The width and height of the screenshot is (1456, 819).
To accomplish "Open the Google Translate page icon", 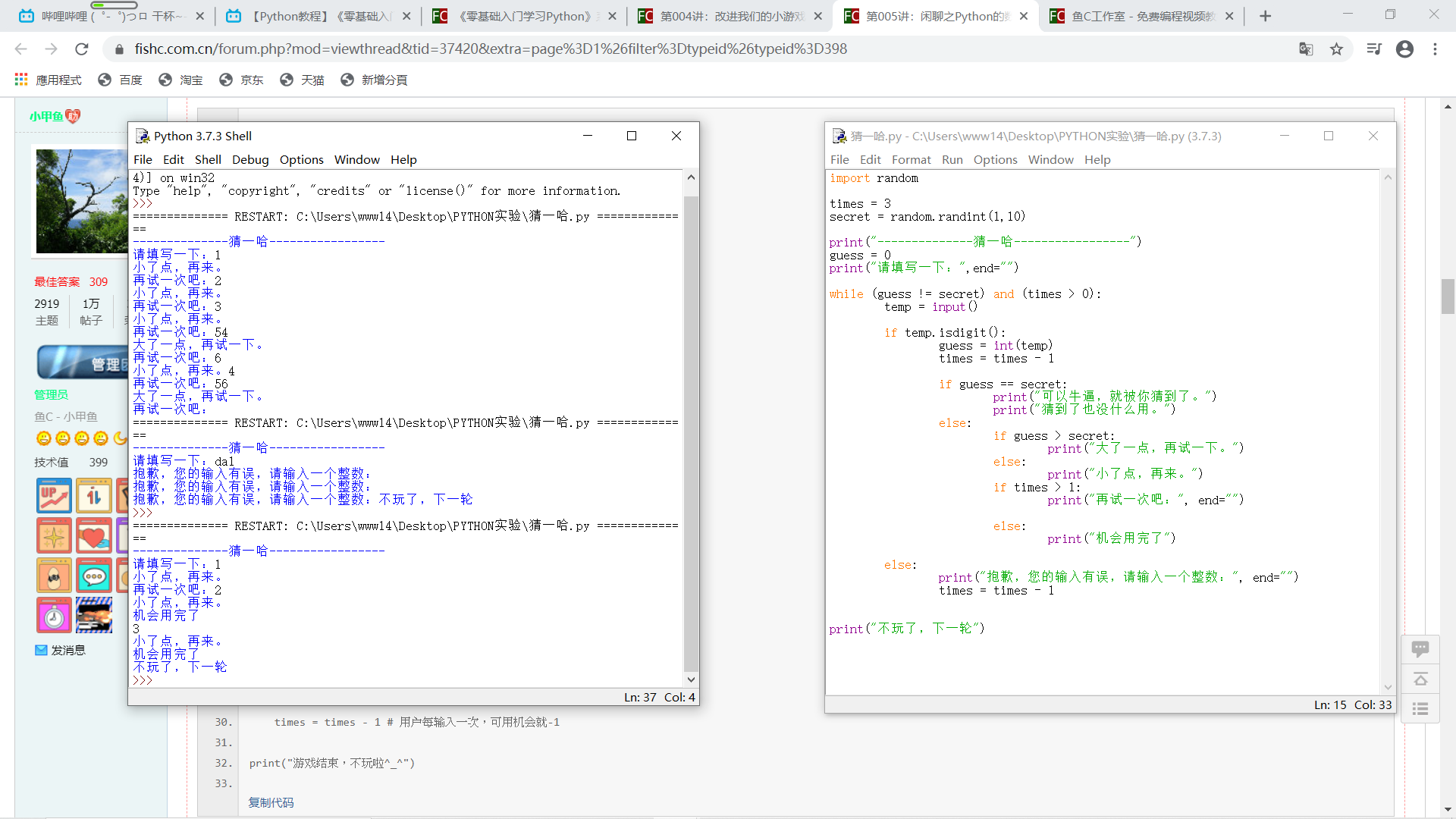I will tap(1305, 49).
